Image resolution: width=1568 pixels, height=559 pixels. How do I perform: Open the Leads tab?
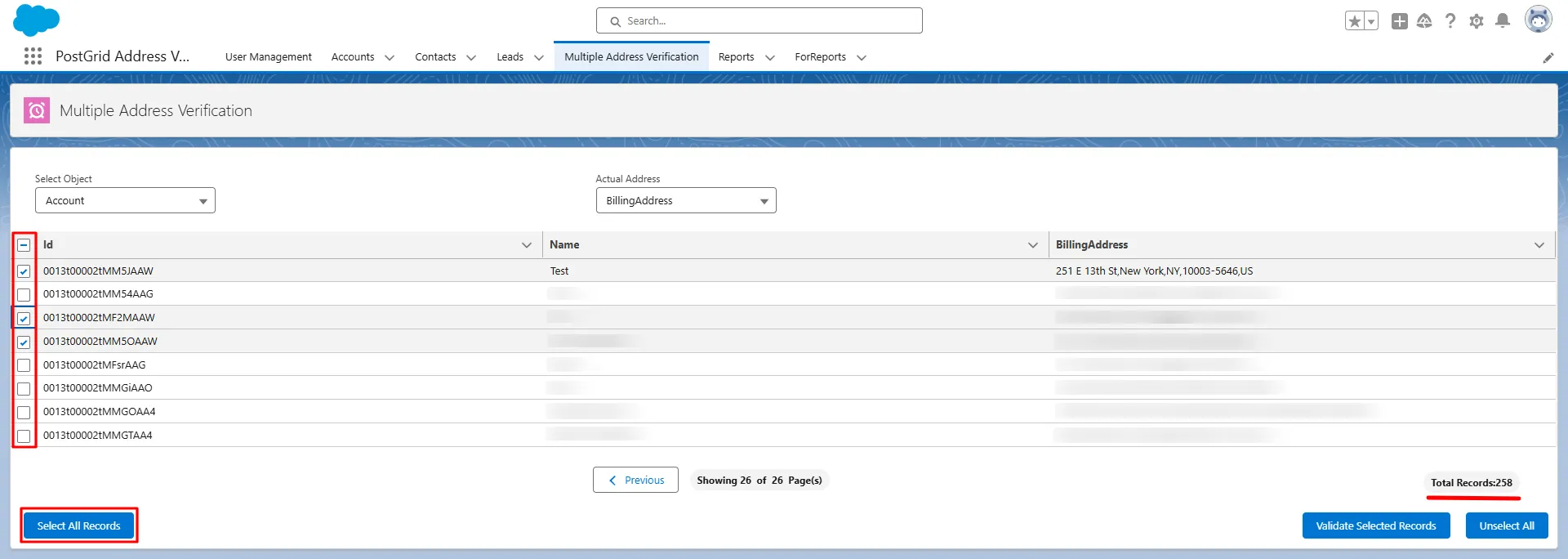pos(510,56)
